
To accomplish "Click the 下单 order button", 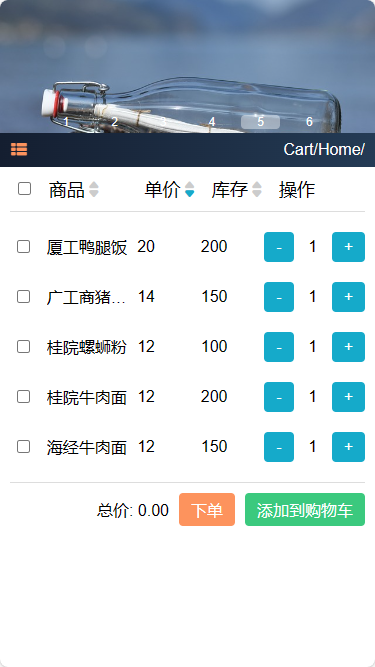I will click(207, 510).
